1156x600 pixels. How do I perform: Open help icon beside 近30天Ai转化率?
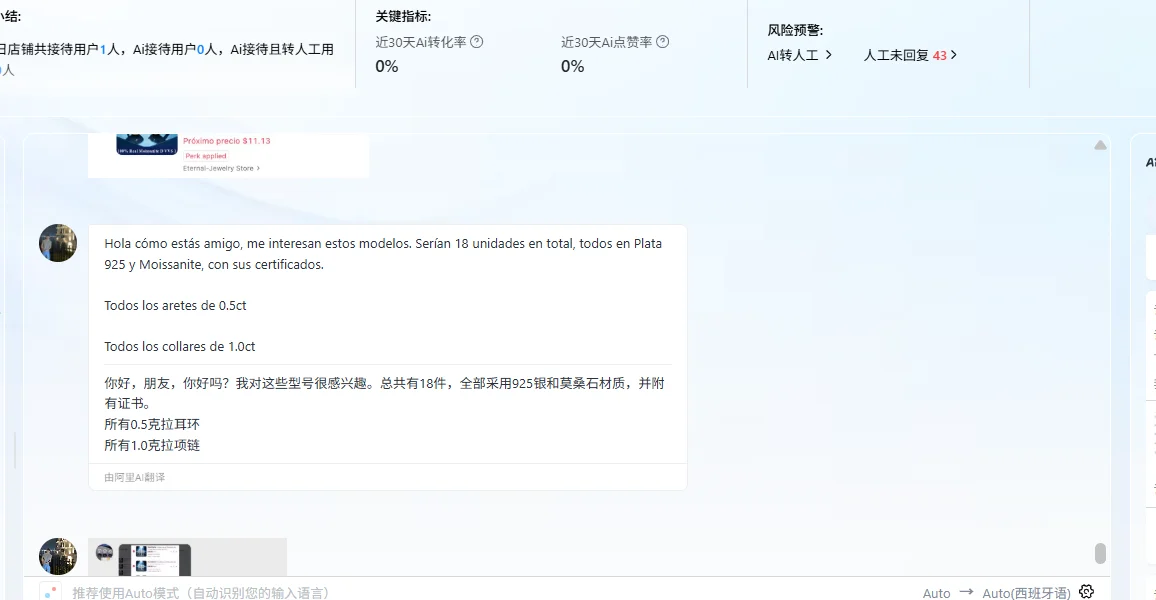click(477, 42)
